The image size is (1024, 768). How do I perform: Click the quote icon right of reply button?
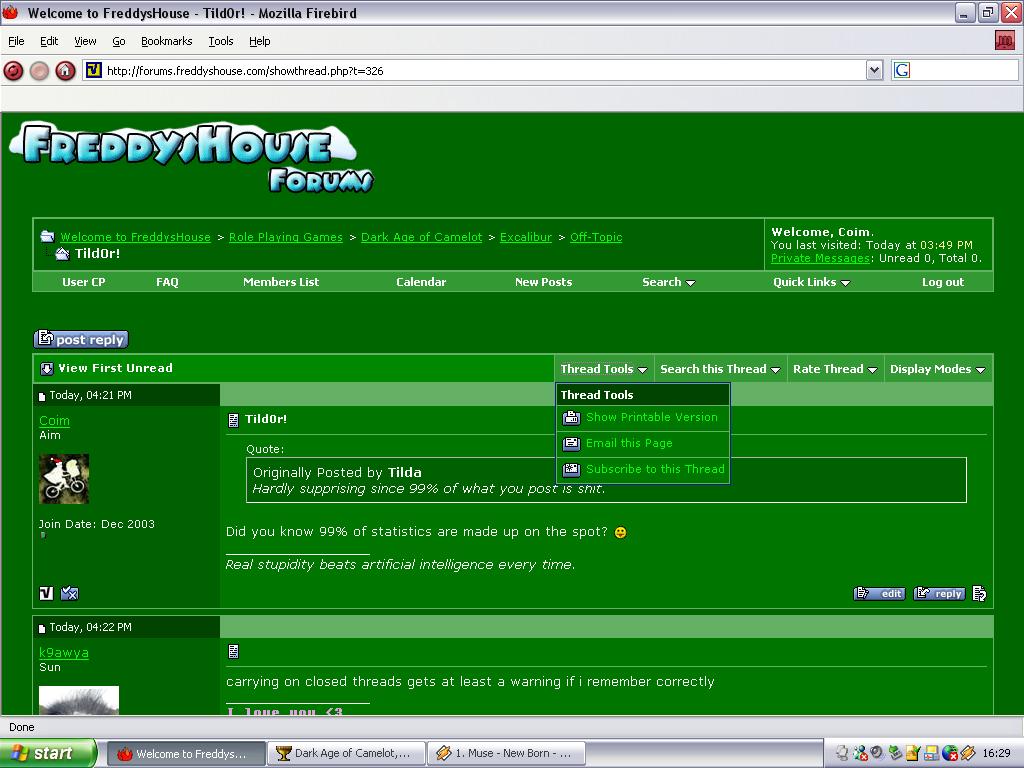[x=979, y=593]
